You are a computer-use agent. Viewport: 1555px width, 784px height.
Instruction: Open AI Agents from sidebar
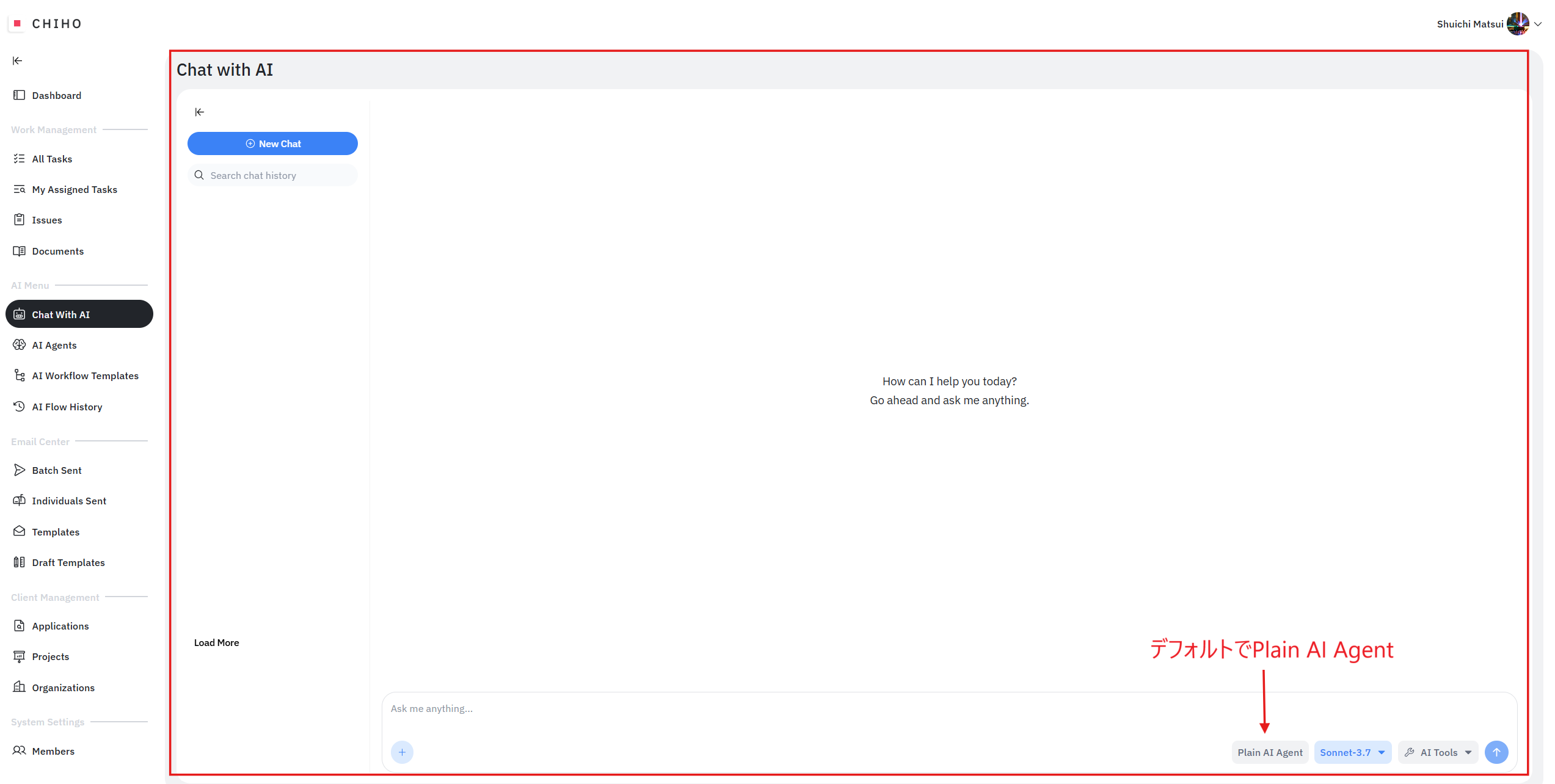tap(54, 345)
